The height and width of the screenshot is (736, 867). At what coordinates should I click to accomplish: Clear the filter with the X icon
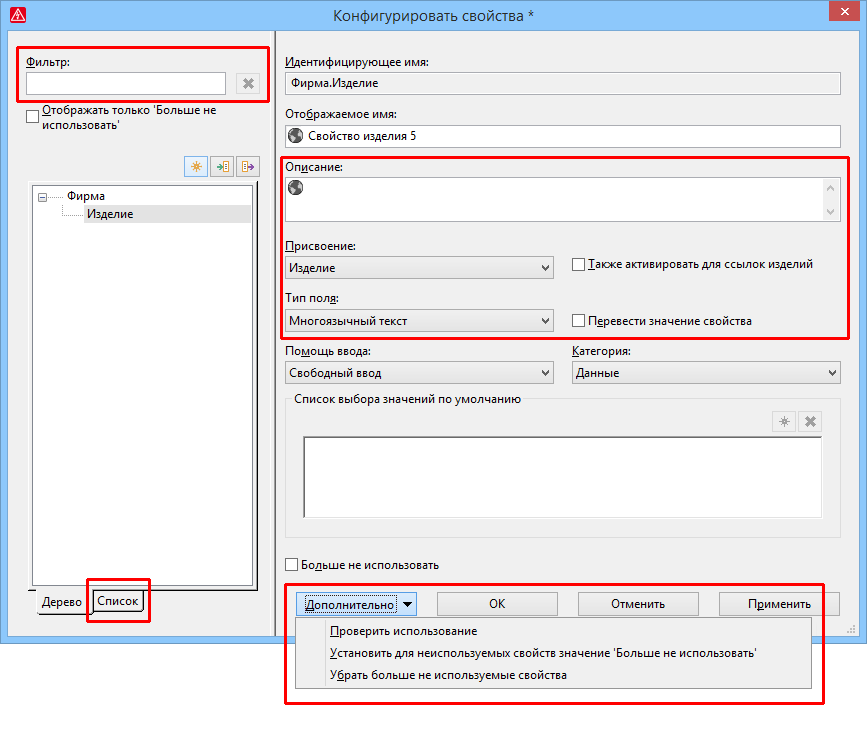tap(248, 84)
